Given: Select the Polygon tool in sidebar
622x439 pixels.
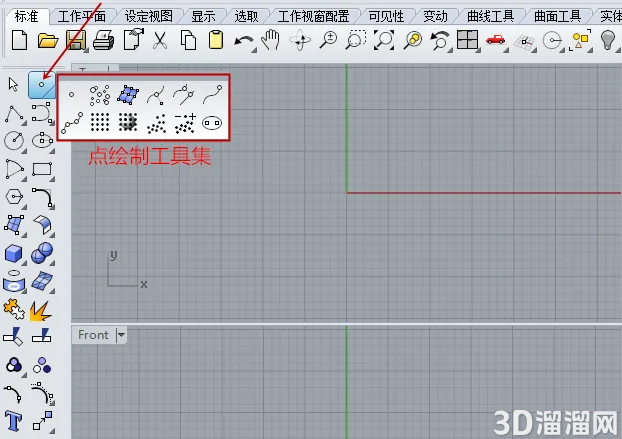Looking at the screenshot, I should point(15,197).
